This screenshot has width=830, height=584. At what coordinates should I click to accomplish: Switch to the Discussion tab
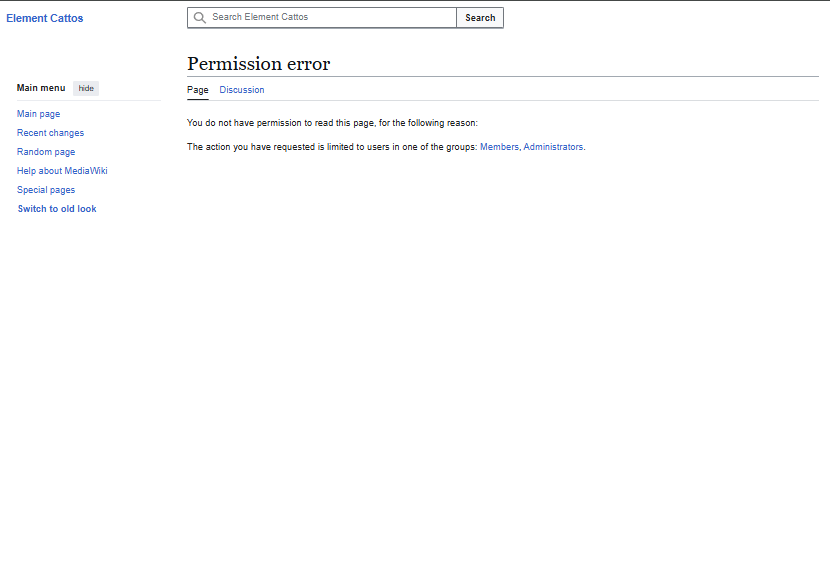tap(242, 90)
